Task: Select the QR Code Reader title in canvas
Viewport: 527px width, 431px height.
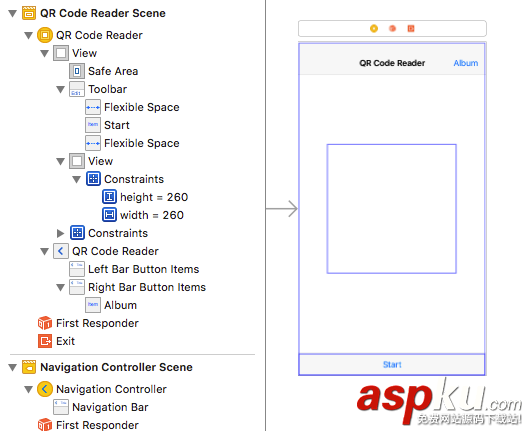Action: click(x=392, y=63)
